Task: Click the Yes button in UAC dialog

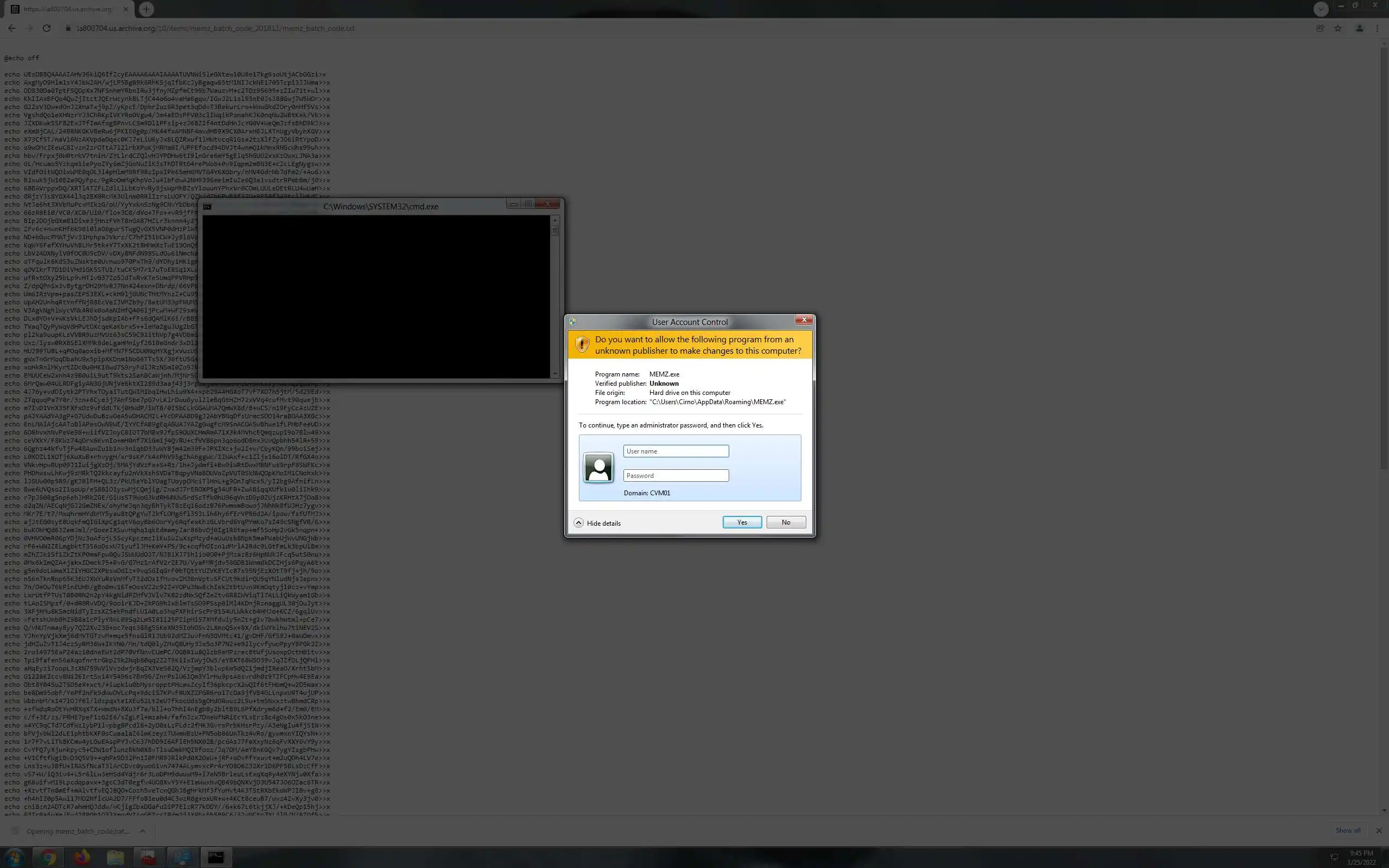Action: [x=742, y=522]
